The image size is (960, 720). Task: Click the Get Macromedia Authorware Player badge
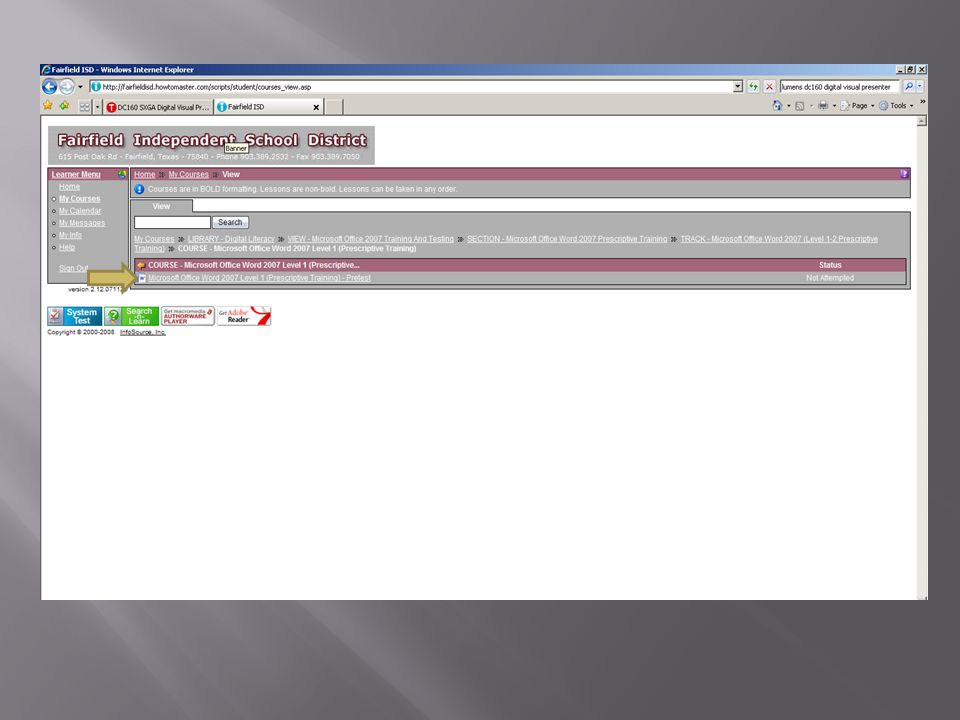(187, 316)
